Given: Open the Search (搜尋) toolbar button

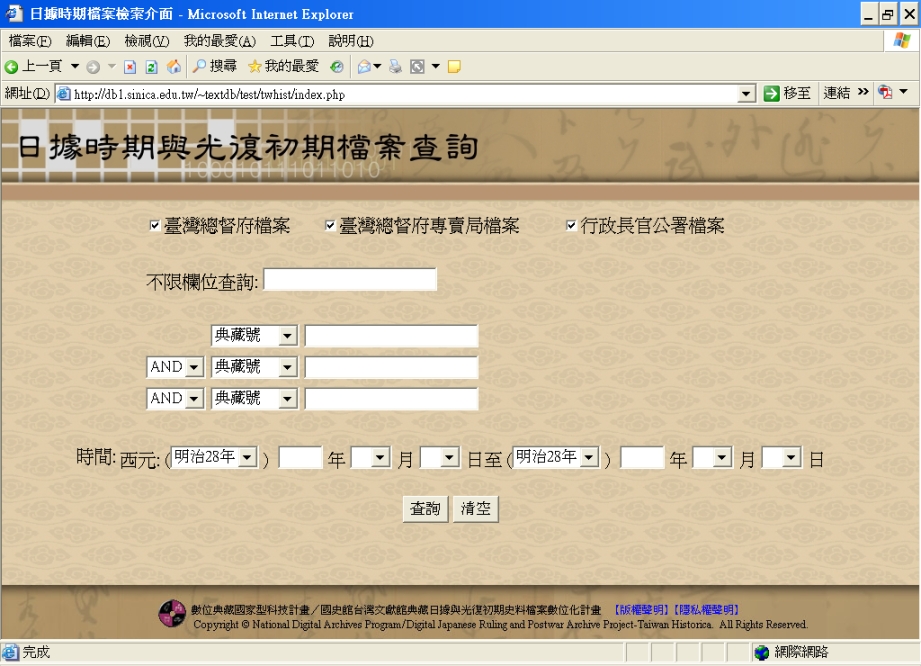Looking at the screenshot, I should click(x=215, y=66).
